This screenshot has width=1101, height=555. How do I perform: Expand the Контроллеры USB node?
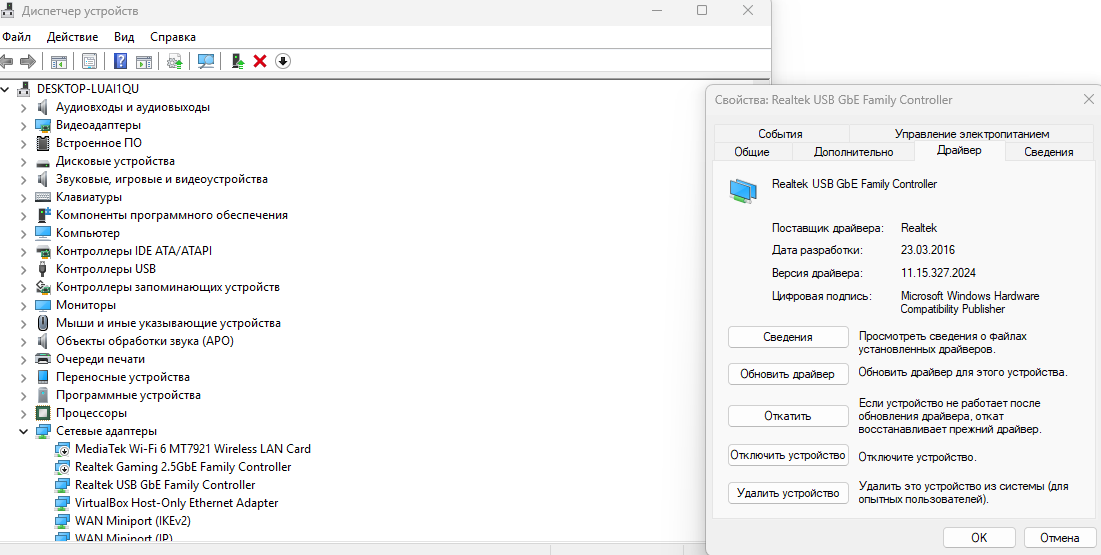(x=24, y=269)
